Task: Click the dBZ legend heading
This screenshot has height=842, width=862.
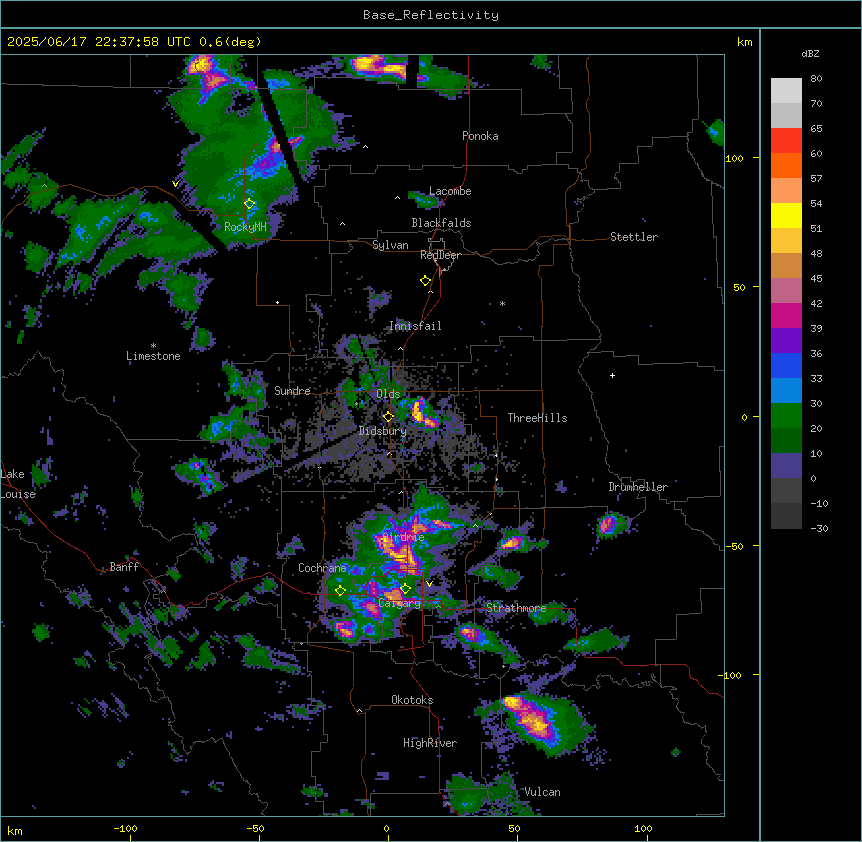Action: (x=810, y=53)
